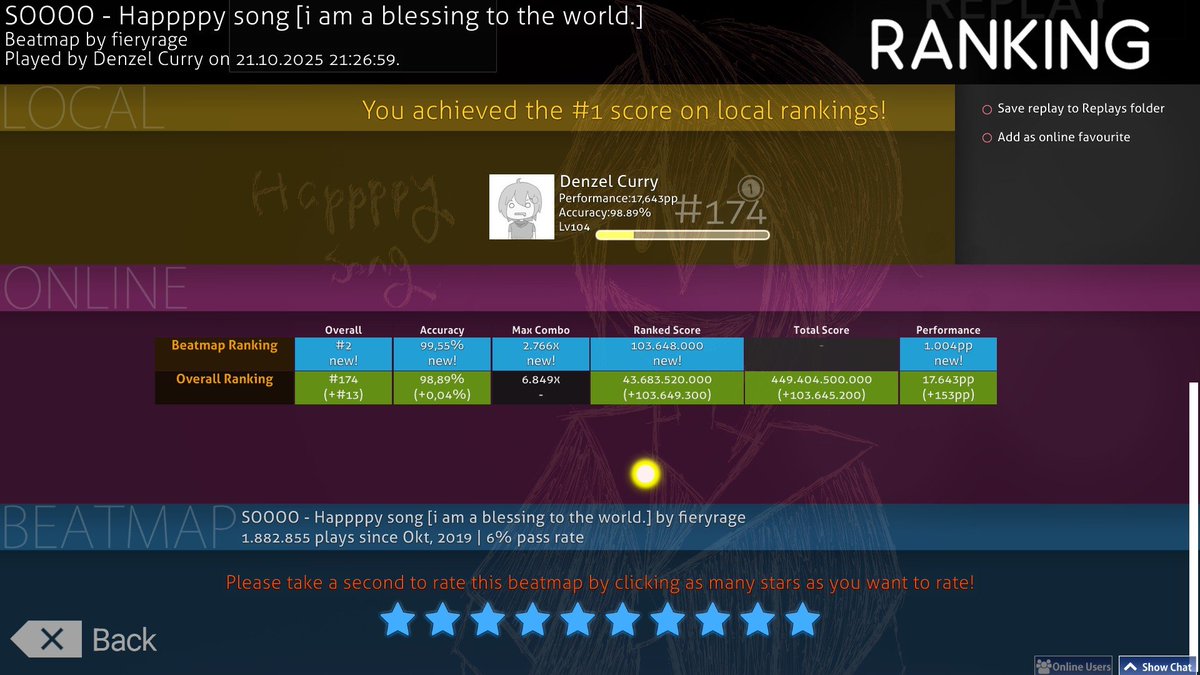Click the Overall Ranking row label
Image resolution: width=1200 pixels, height=675 pixels.
(224, 380)
